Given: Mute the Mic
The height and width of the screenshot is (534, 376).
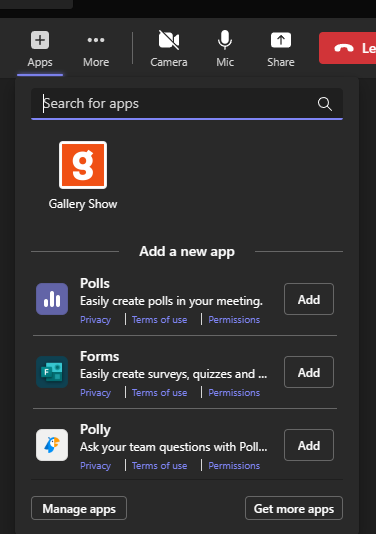Looking at the screenshot, I should tap(225, 49).
